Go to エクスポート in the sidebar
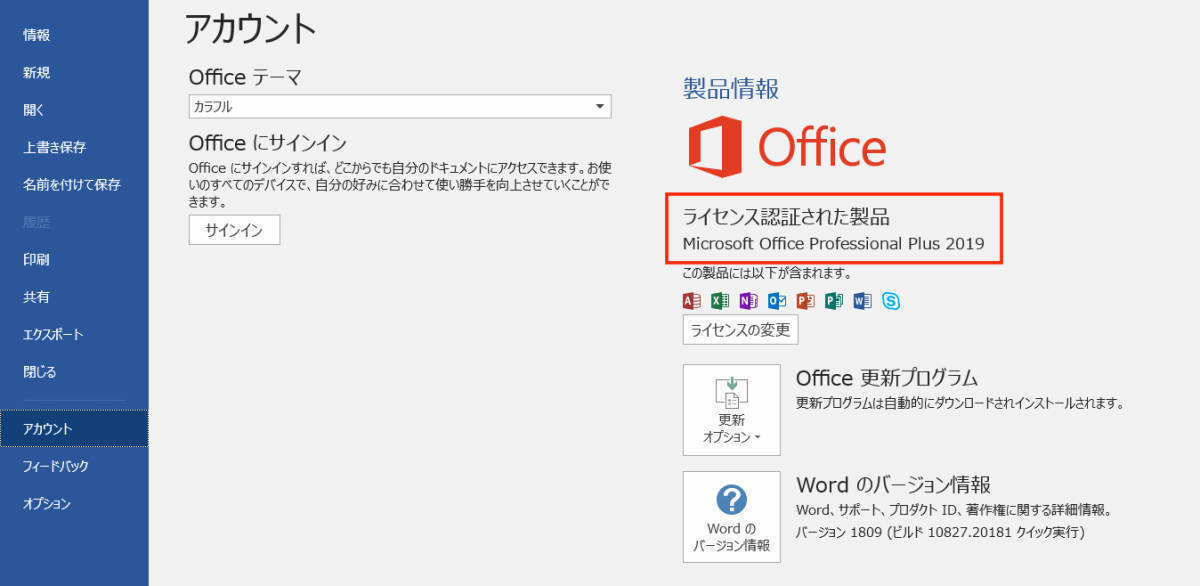 coord(54,334)
